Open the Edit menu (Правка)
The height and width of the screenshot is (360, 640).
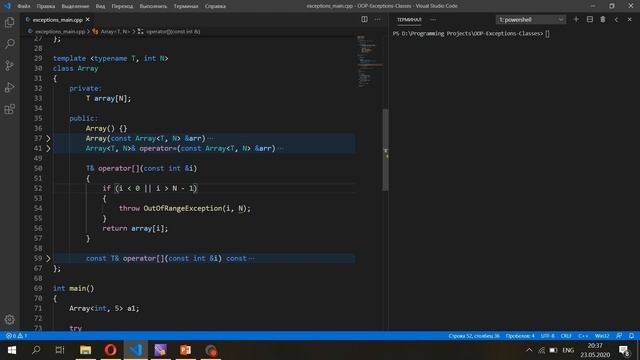pos(46,6)
